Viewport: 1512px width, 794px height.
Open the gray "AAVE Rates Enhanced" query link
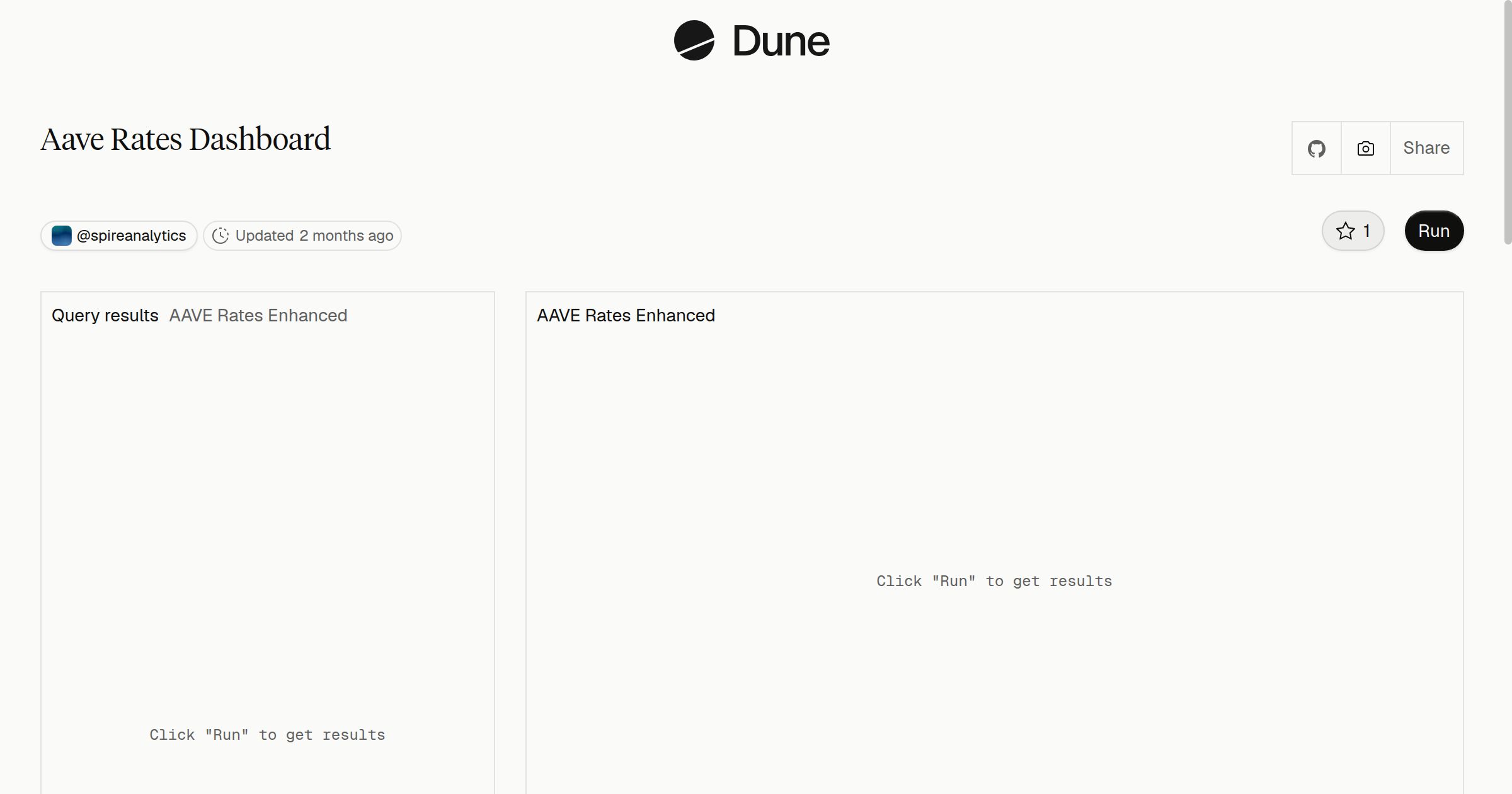click(258, 315)
